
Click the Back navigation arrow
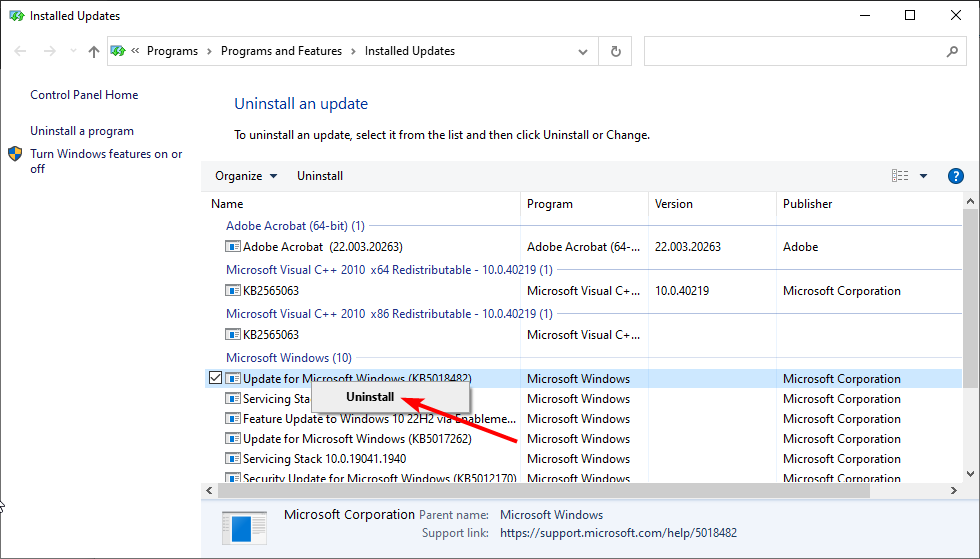(x=20, y=51)
